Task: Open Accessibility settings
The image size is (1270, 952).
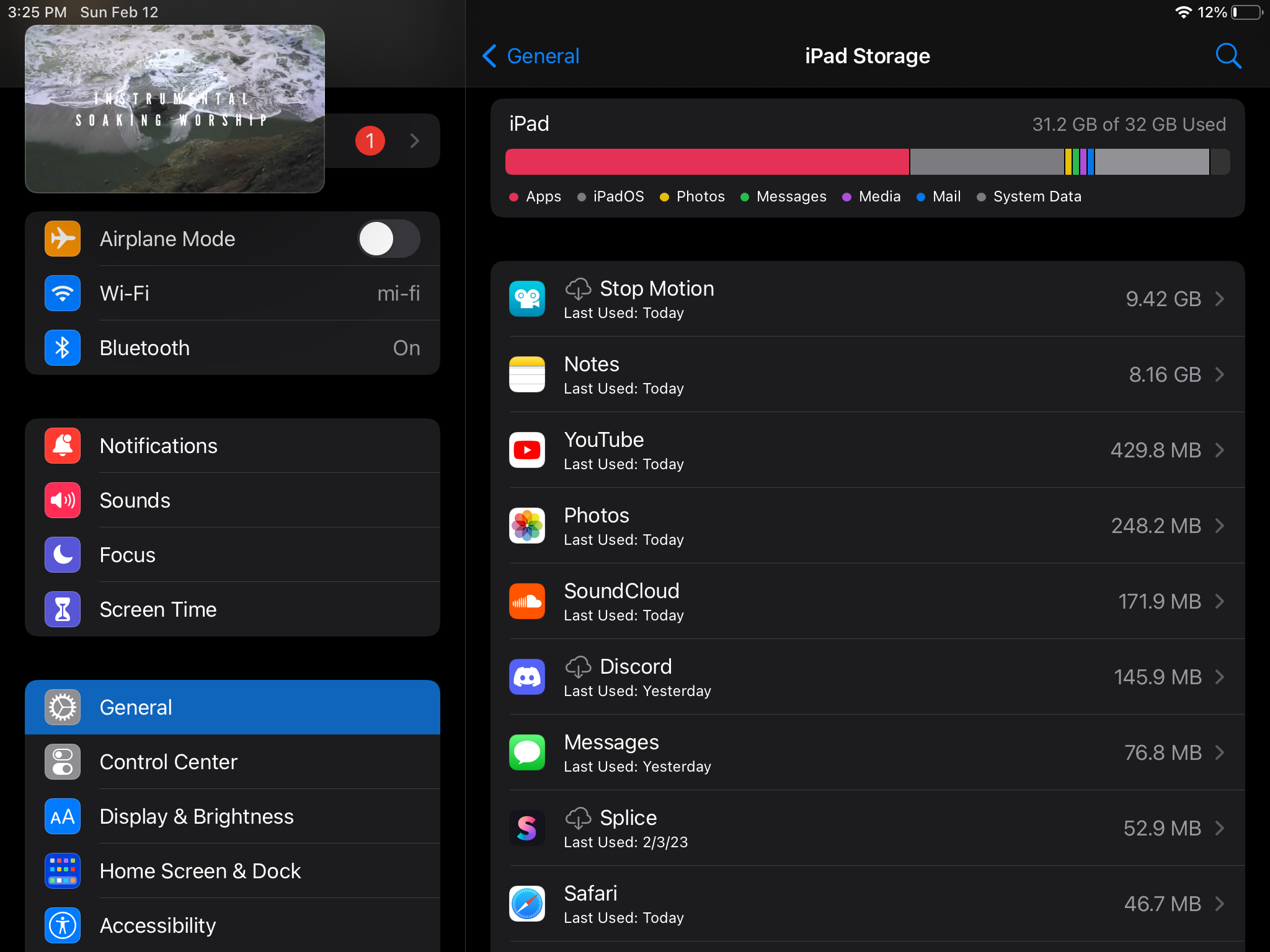Action: (x=233, y=925)
